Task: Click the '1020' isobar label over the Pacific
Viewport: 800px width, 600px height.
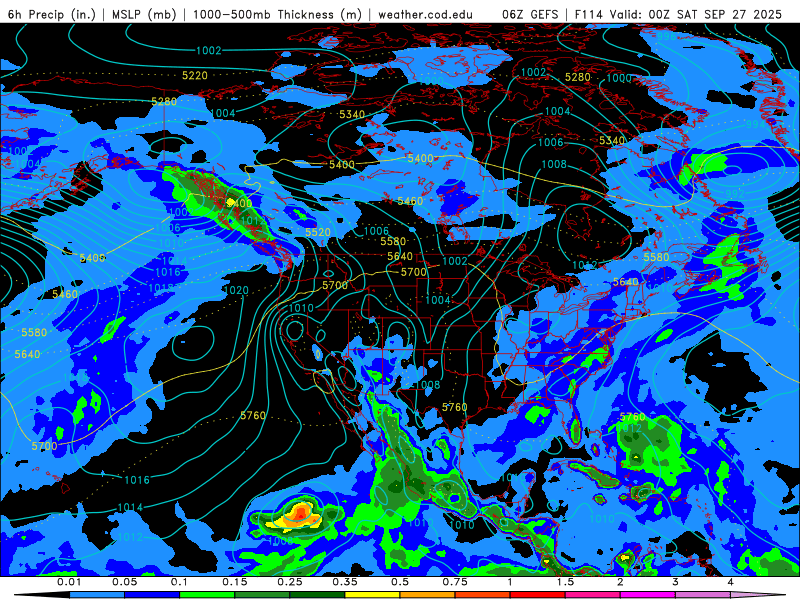Action: point(236,290)
